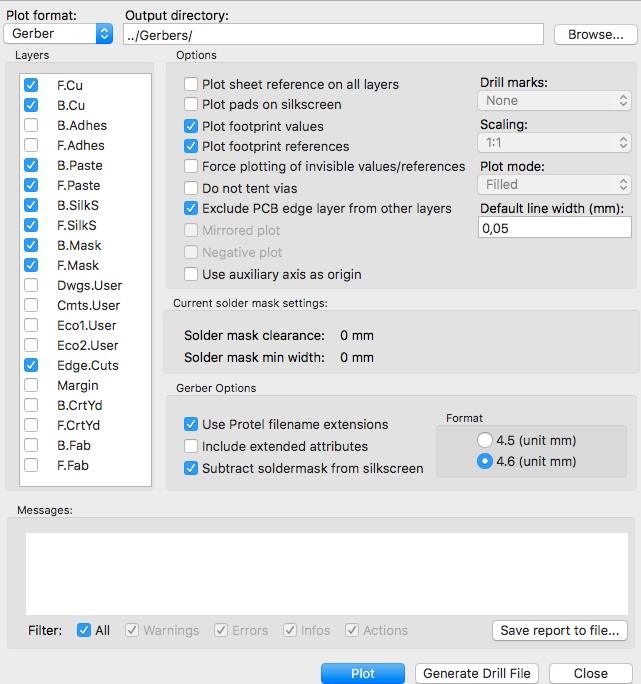Check Use auxiliary axis as origin

coord(191,274)
